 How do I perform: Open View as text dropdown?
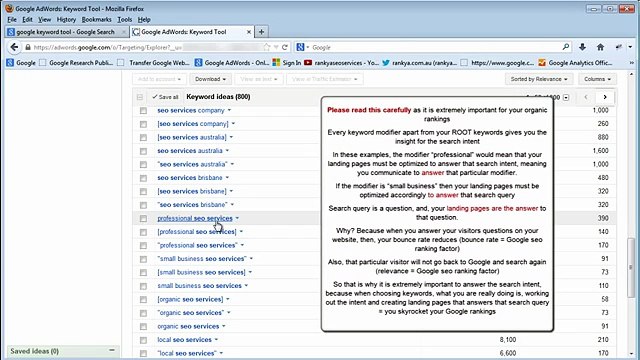[258, 79]
